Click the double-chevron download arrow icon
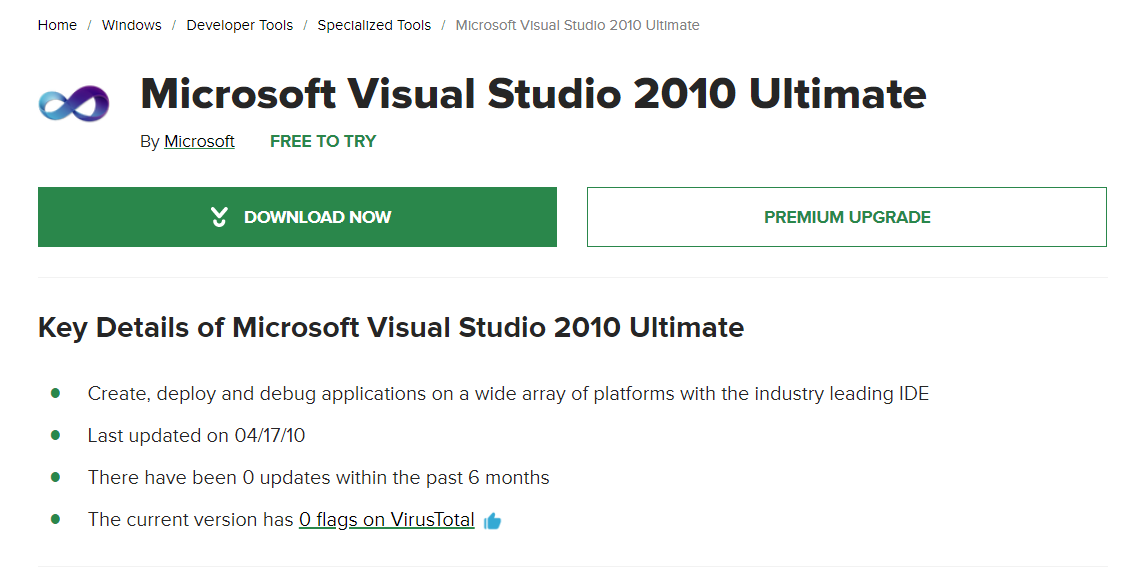This screenshot has width=1132, height=568. coord(220,217)
